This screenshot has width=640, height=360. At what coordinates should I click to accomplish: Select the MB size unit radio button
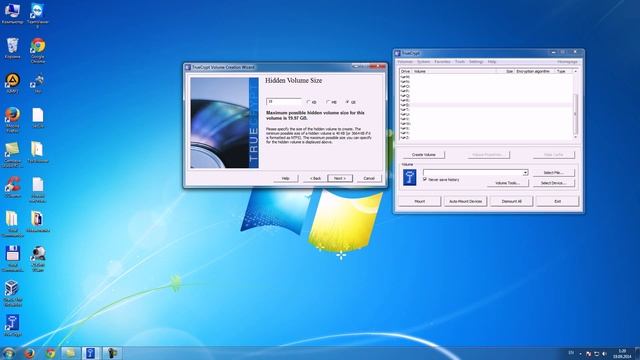click(x=331, y=102)
